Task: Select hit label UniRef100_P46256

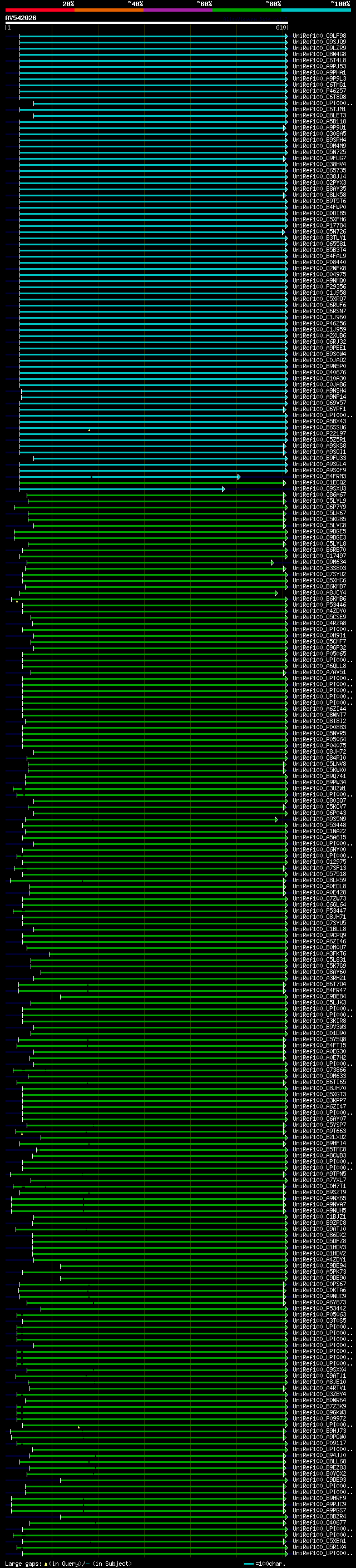Action: [x=319, y=324]
